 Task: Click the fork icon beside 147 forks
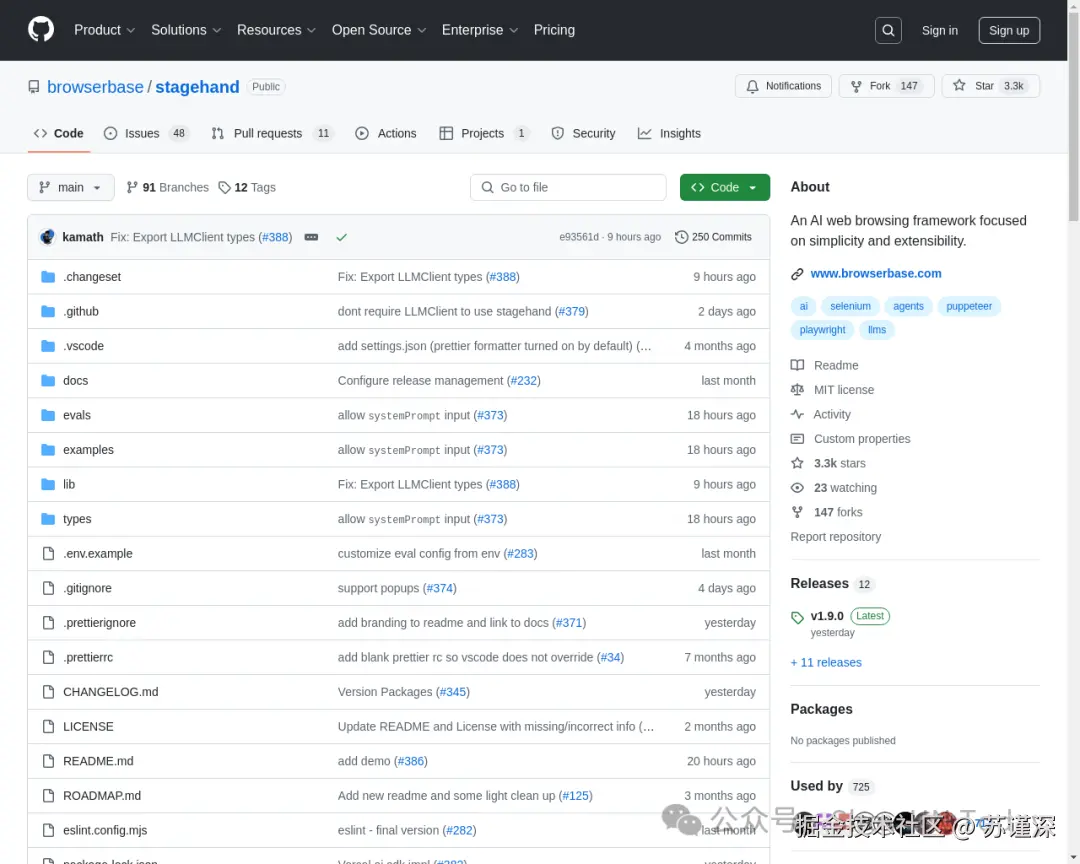(797, 512)
